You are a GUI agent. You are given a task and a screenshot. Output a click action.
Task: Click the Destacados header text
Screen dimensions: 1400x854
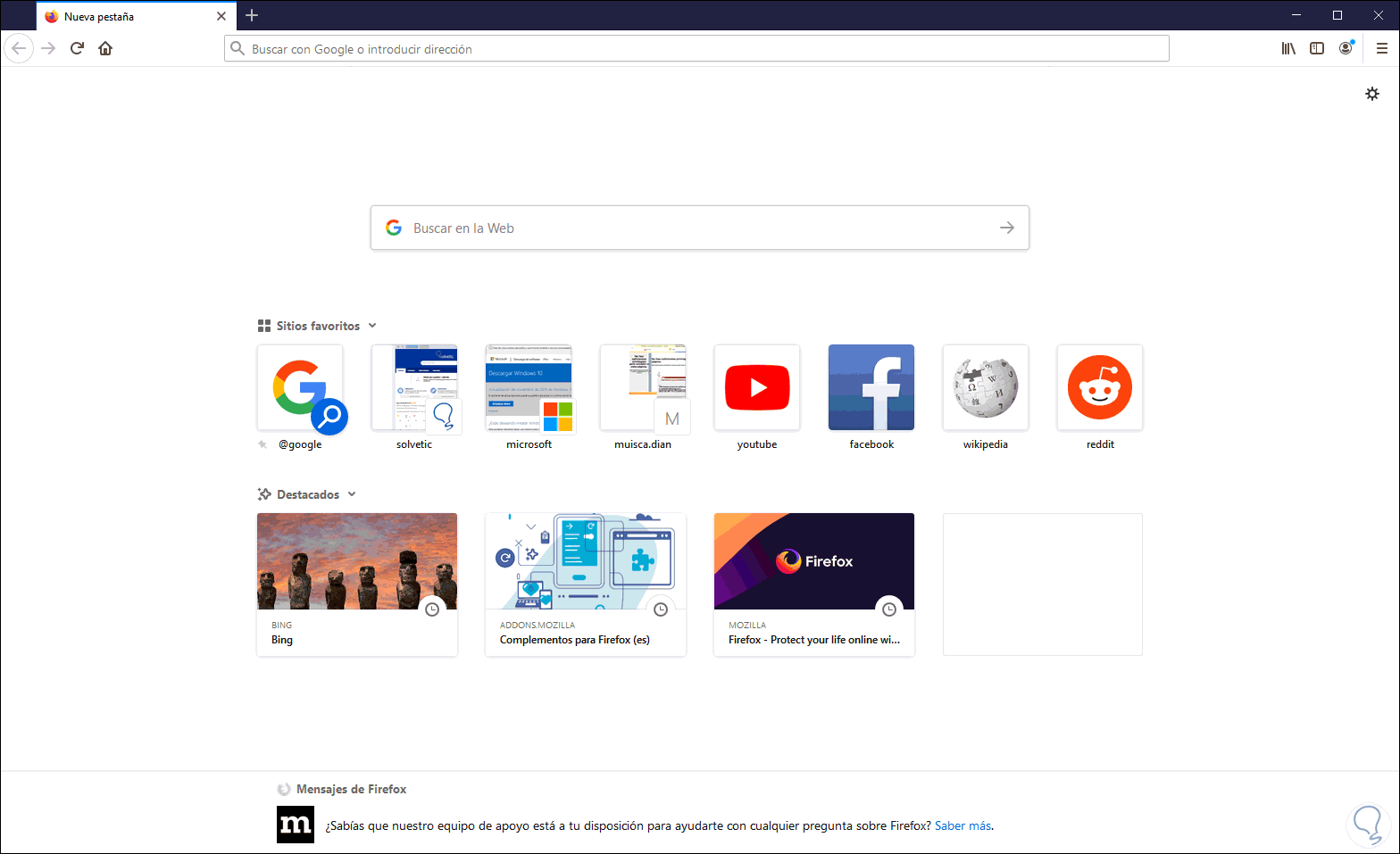[308, 494]
